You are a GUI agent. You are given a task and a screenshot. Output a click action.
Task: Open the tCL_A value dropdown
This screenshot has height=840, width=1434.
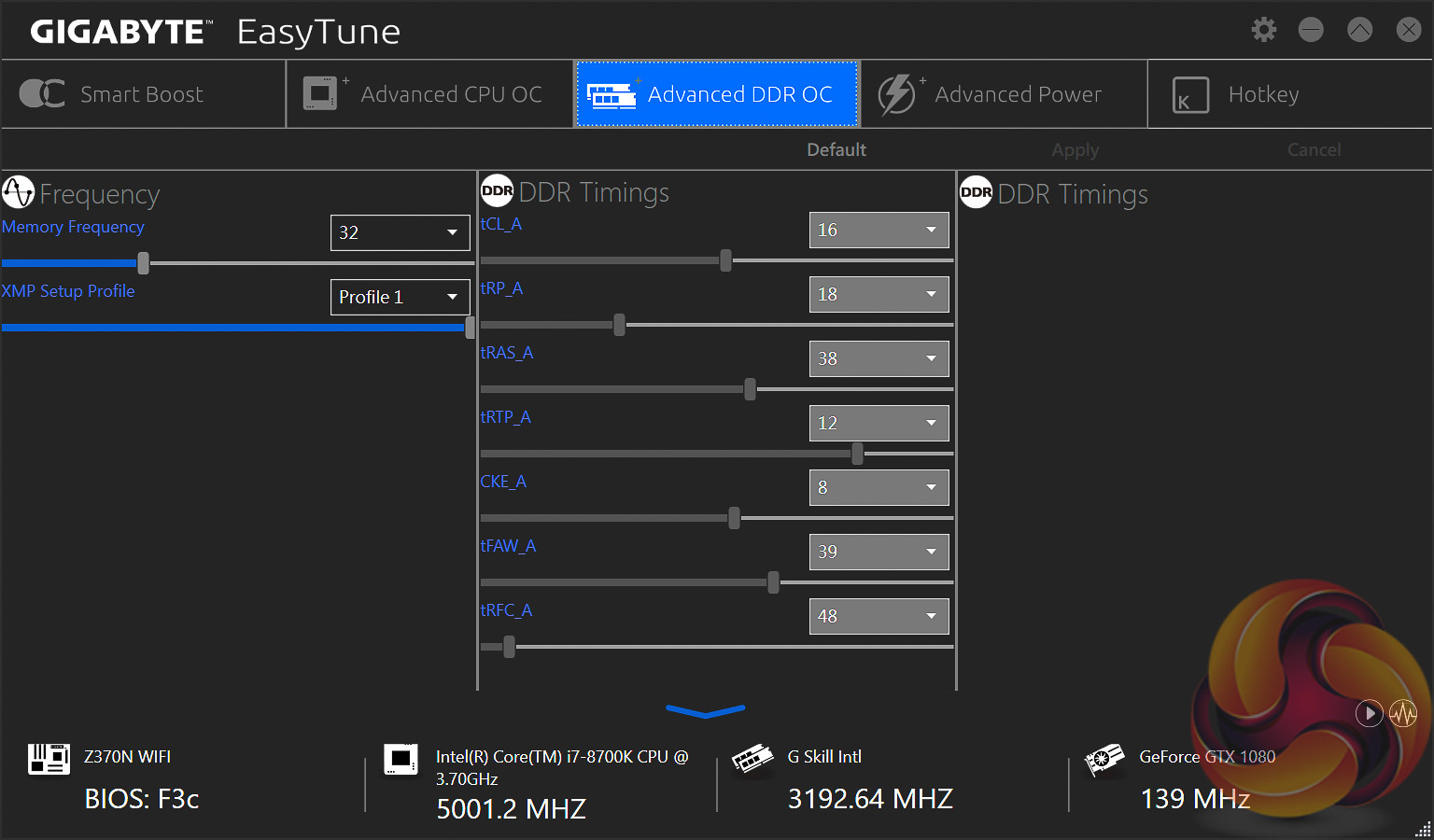(x=879, y=230)
